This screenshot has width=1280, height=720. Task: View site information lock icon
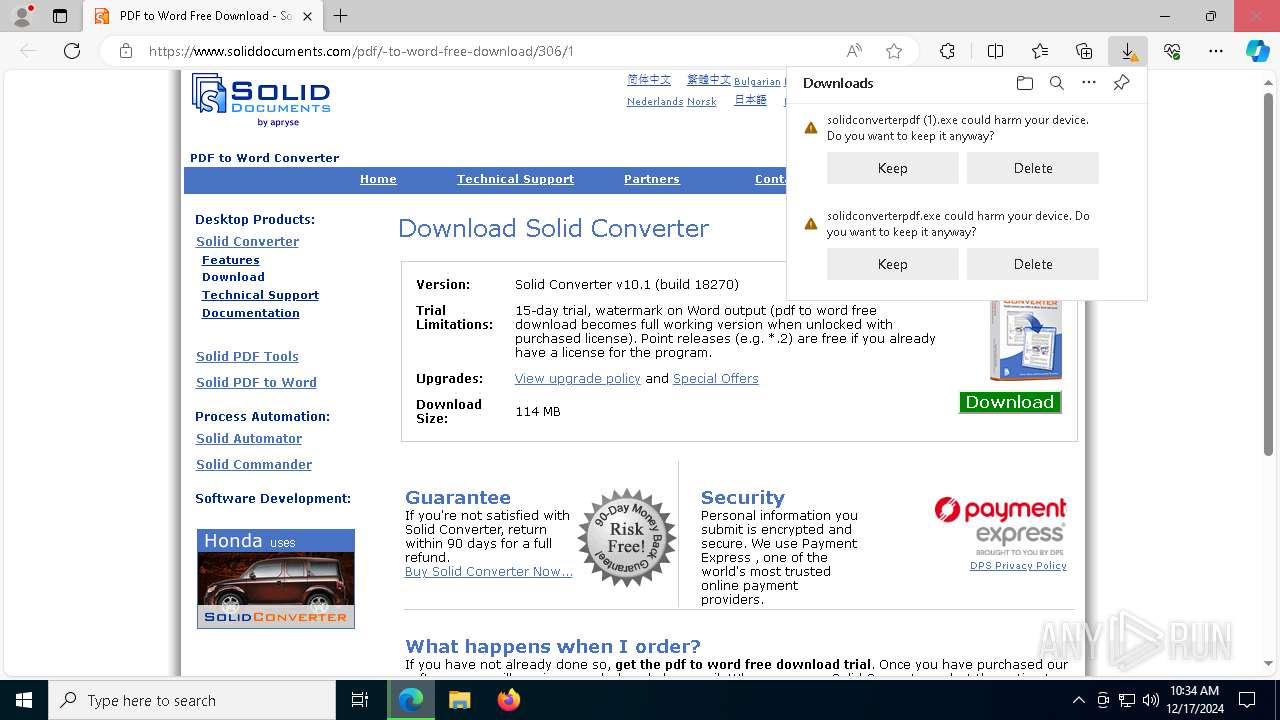(x=126, y=51)
